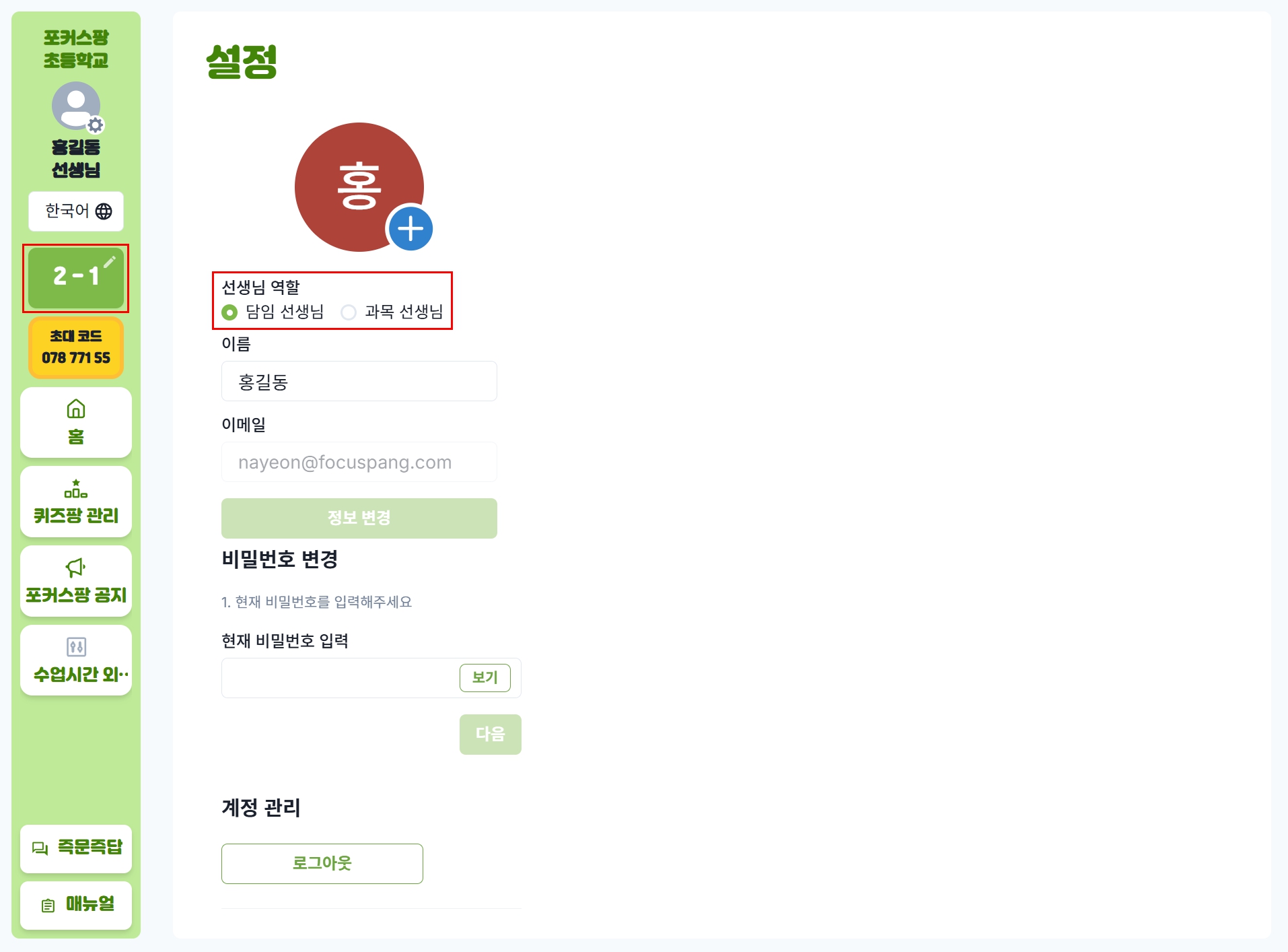Select the 과목 선생님 radio option

[x=349, y=312]
